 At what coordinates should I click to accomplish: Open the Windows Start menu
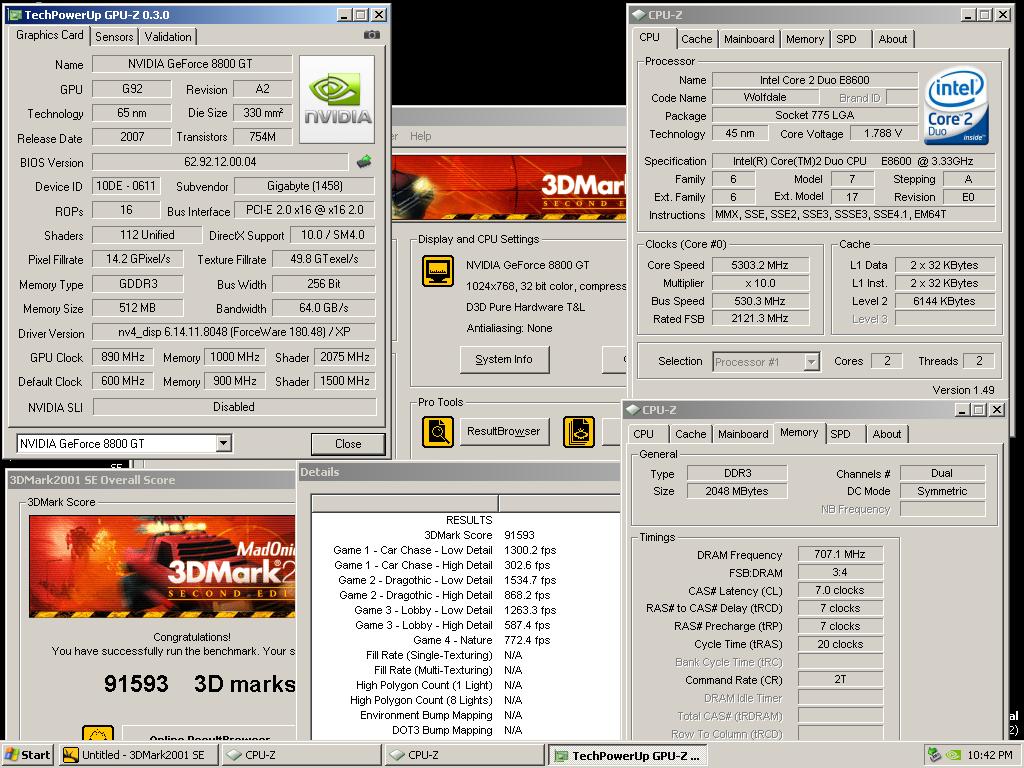pyautogui.click(x=27, y=755)
